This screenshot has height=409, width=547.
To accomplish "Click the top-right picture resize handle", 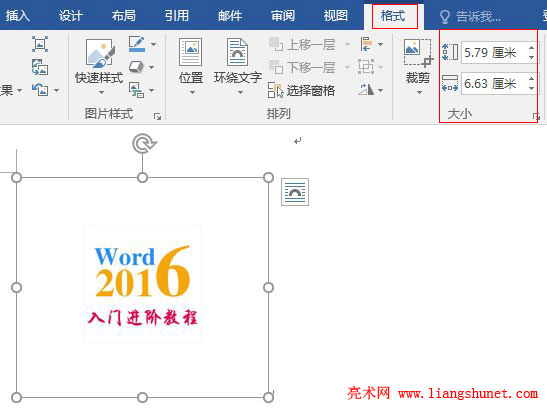I will [268, 178].
